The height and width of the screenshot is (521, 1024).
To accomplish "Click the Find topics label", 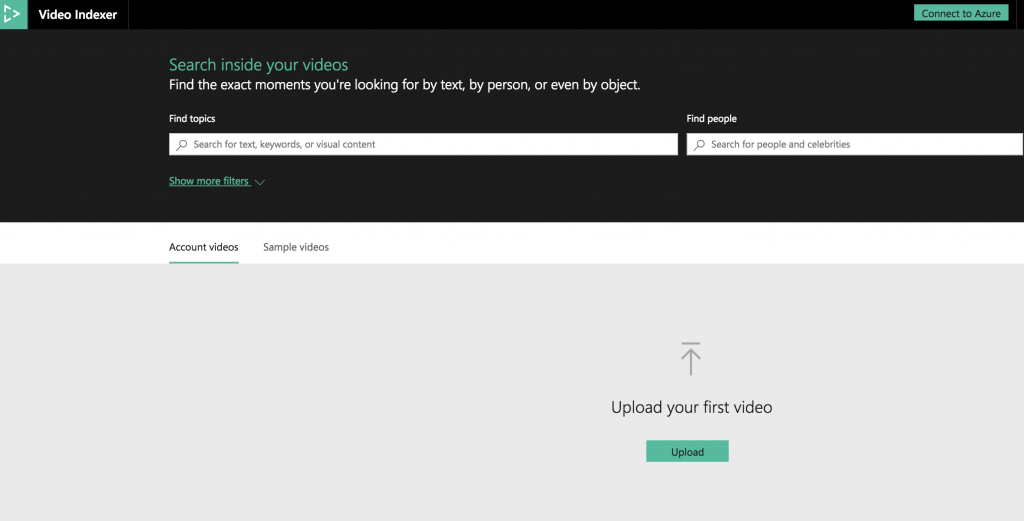I will pyautogui.click(x=192, y=118).
